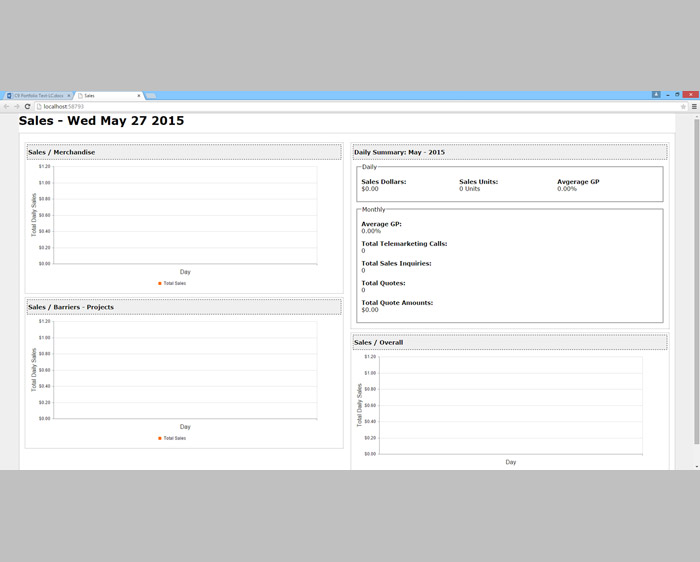700x562 pixels.
Task: Close the Sales tab
Action: (139, 96)
